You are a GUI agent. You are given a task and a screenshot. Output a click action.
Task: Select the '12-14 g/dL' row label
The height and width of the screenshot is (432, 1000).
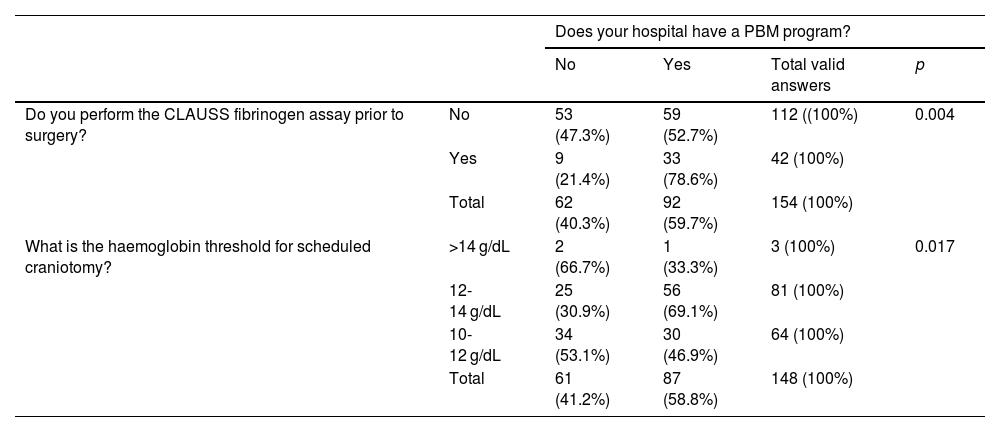[x=476, y=299]
